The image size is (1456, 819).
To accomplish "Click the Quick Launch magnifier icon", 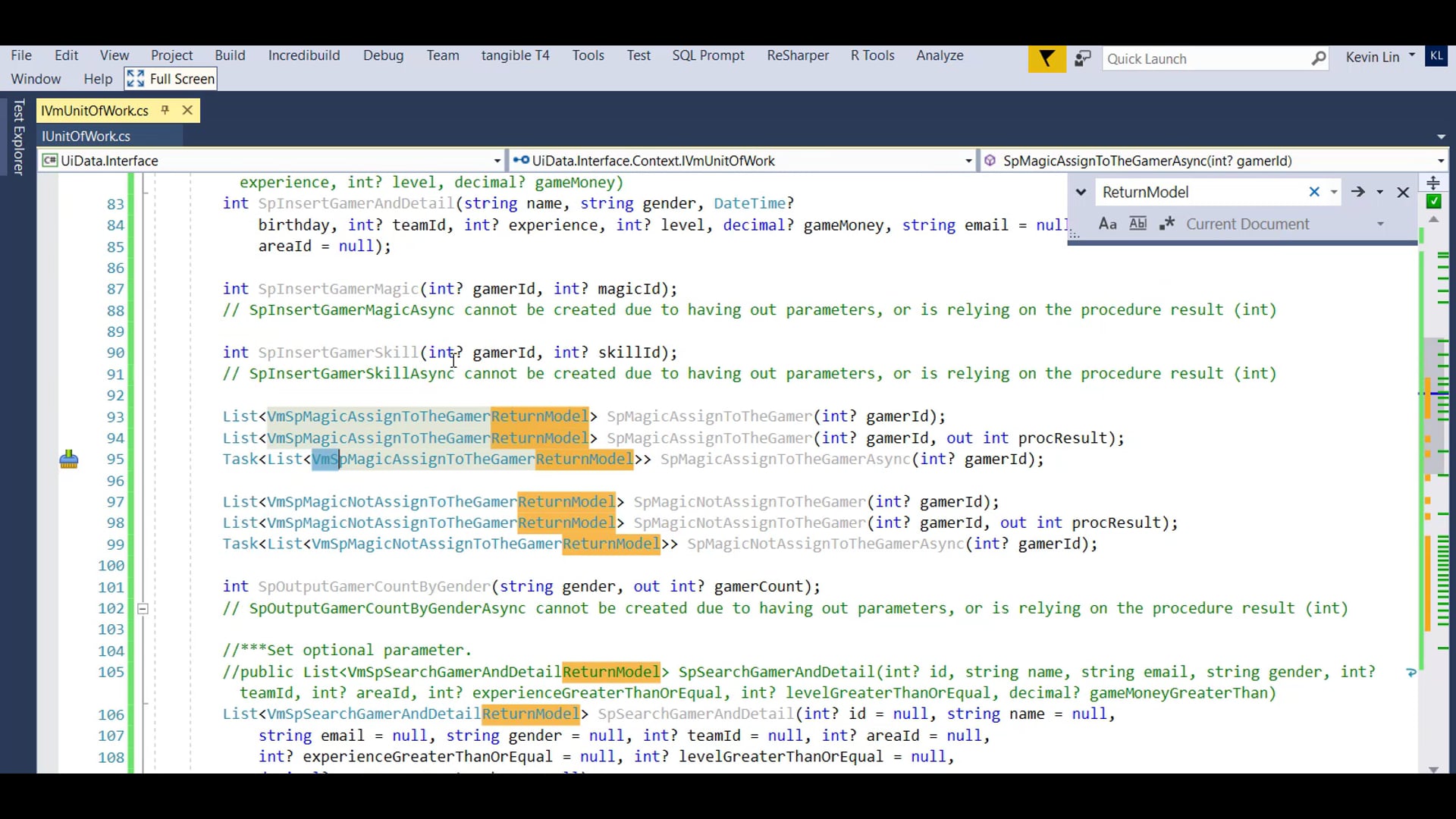I will (1319, 58).
